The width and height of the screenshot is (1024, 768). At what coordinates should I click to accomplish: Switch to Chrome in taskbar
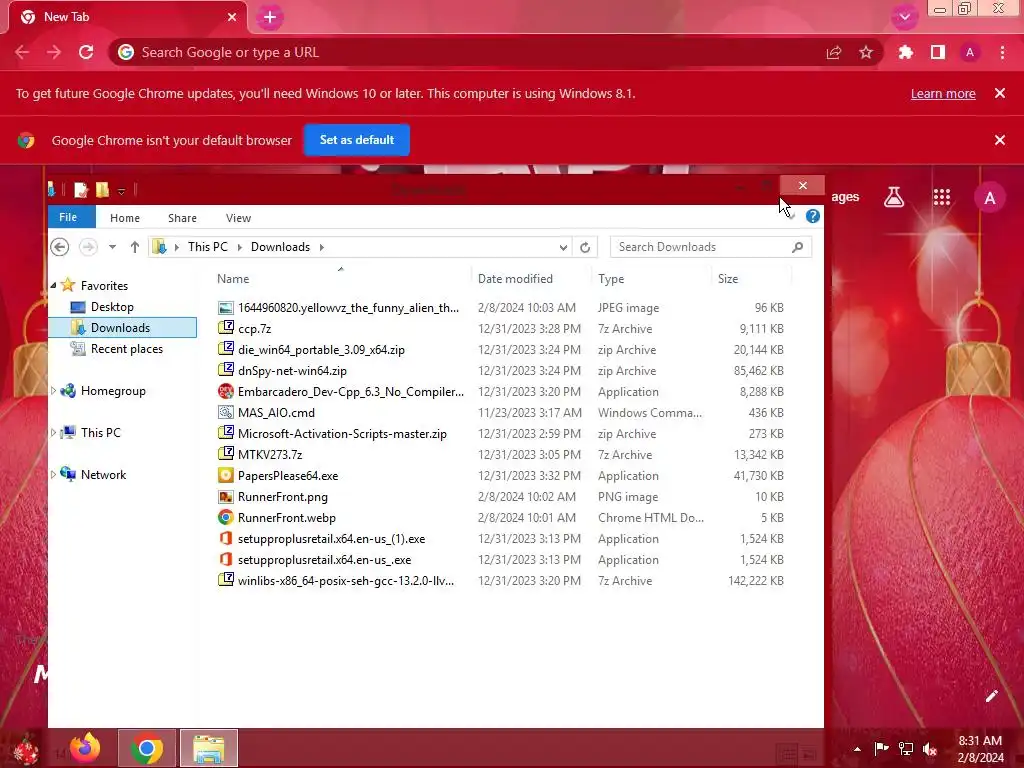(147, 748)
